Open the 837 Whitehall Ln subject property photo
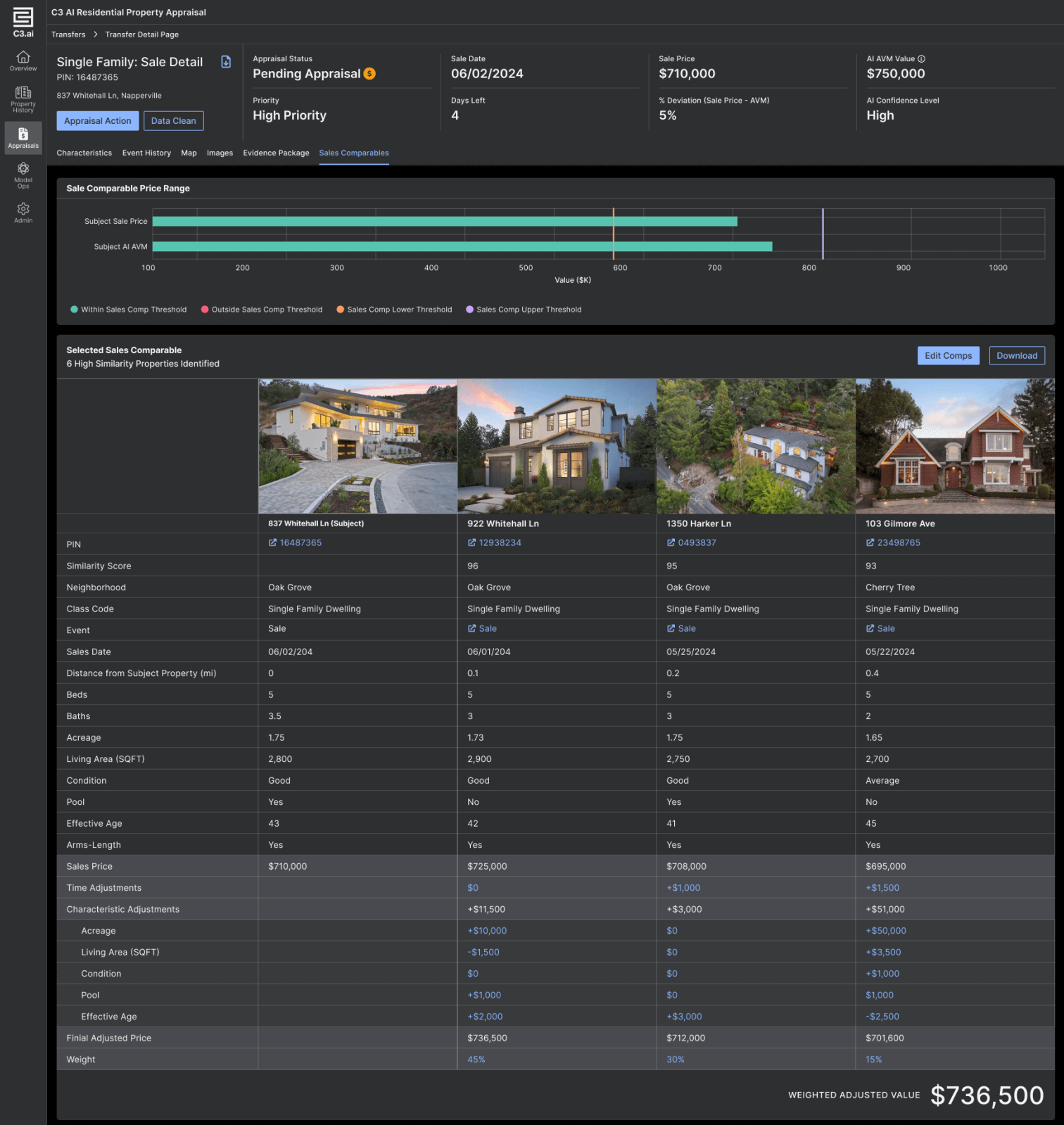 (x=357, y=447)
